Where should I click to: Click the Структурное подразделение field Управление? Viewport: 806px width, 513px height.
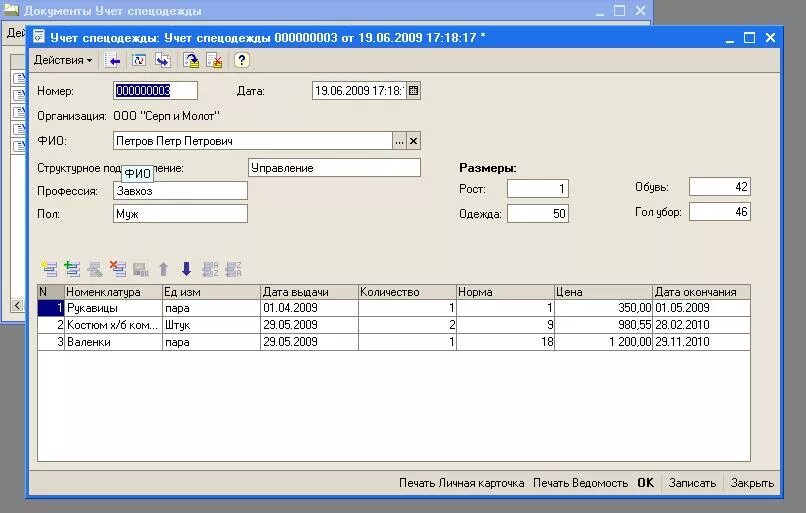(x=334, y=168)
